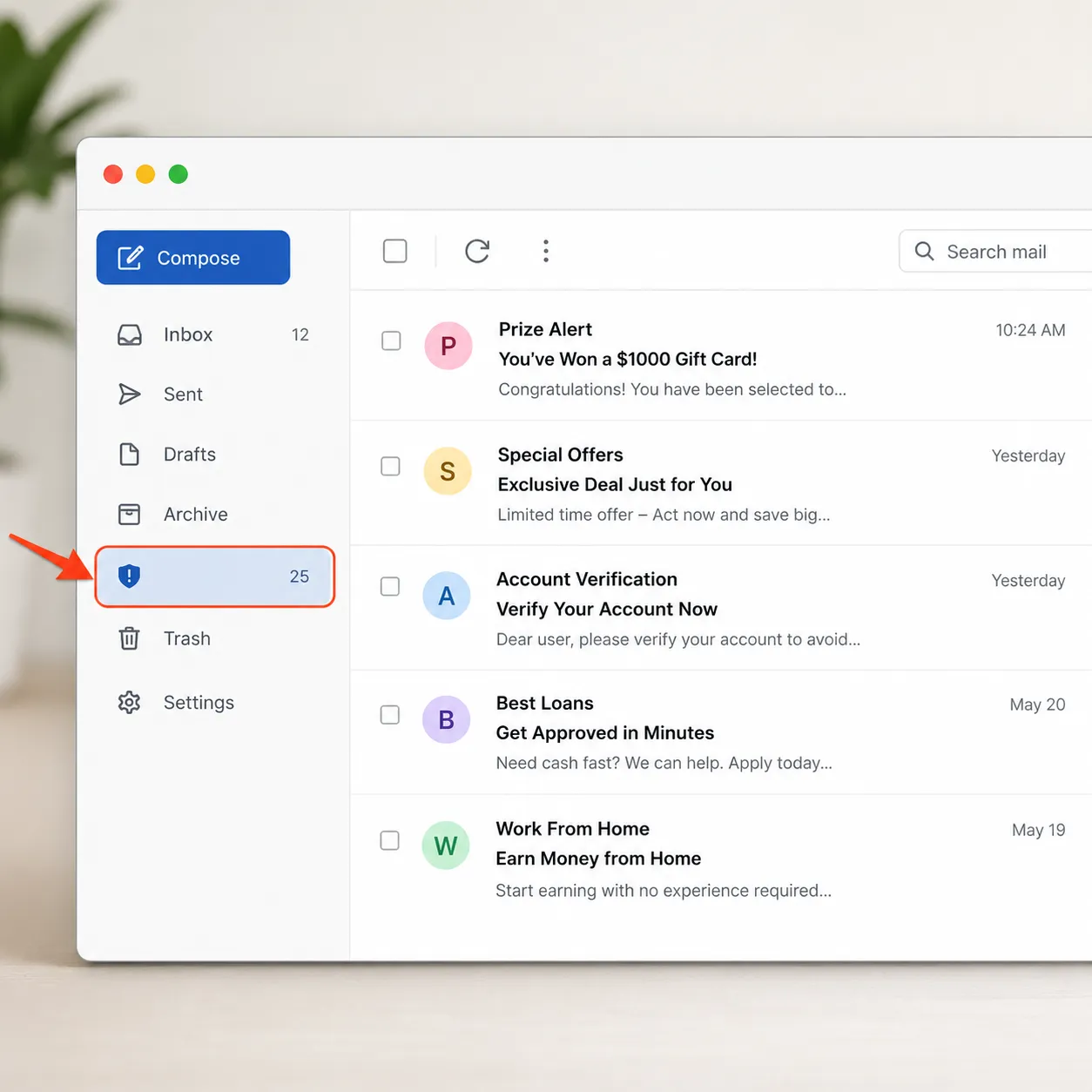Click the pink P sender avatar
The image size is (1092, 1092).
448,346
